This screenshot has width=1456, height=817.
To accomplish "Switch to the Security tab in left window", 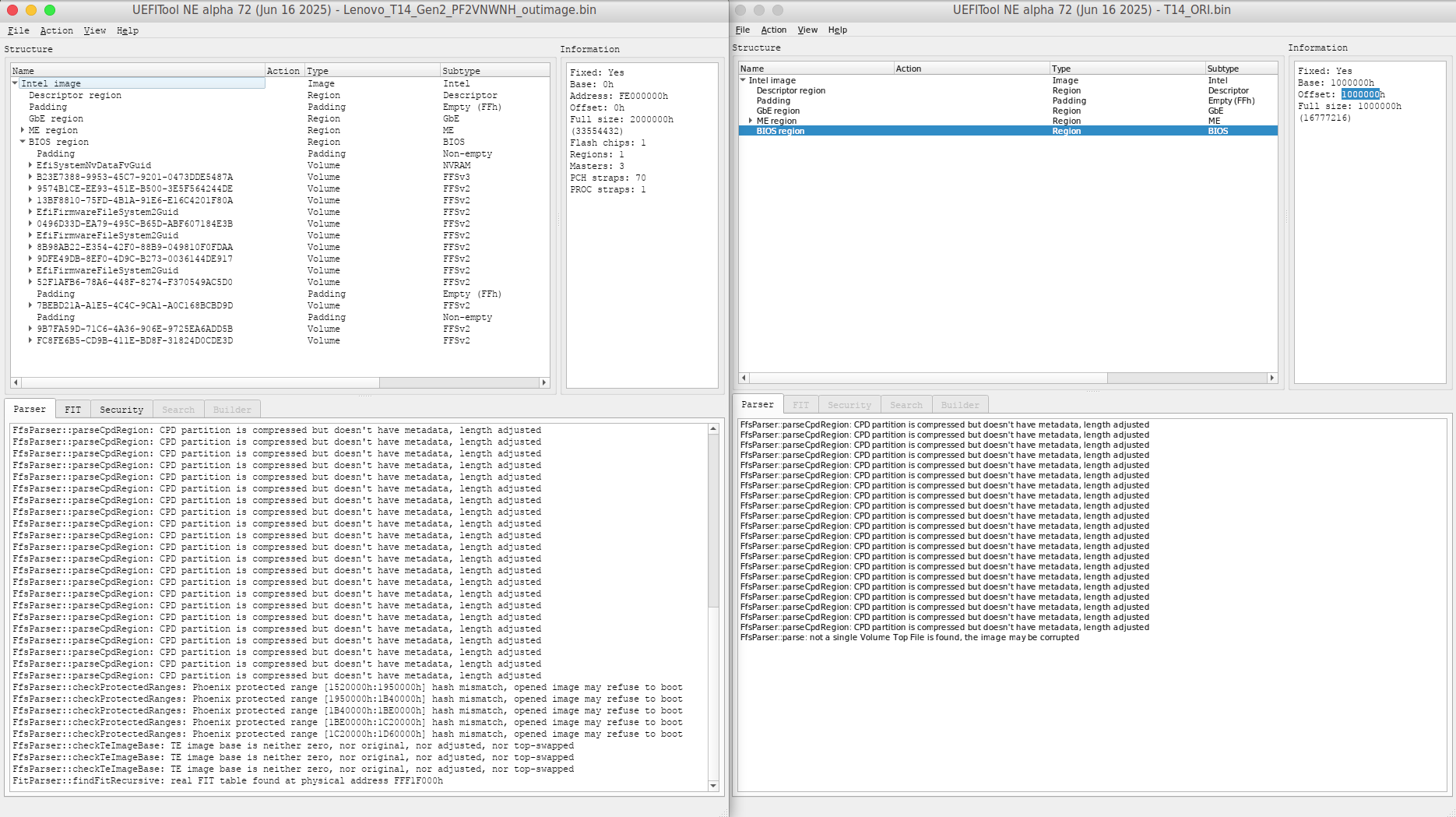I will point(121,410).
